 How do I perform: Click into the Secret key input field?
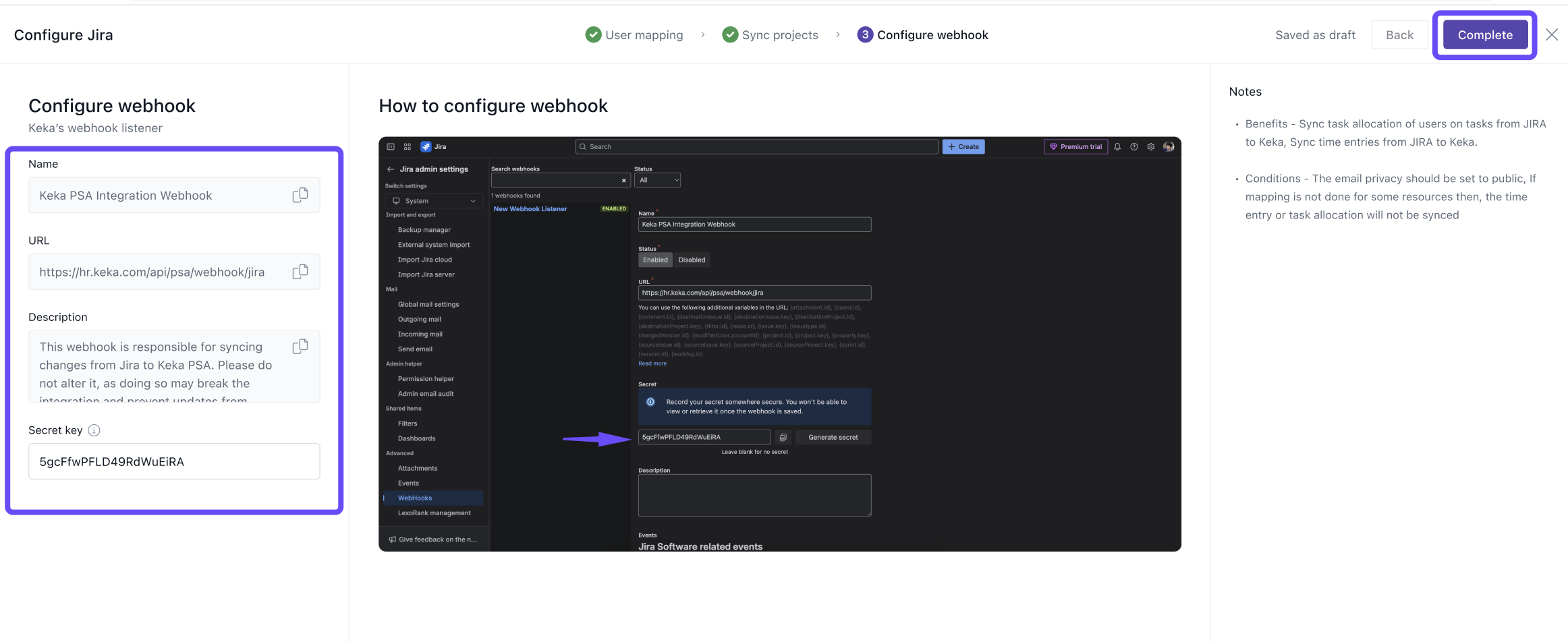tap(174, 462)
